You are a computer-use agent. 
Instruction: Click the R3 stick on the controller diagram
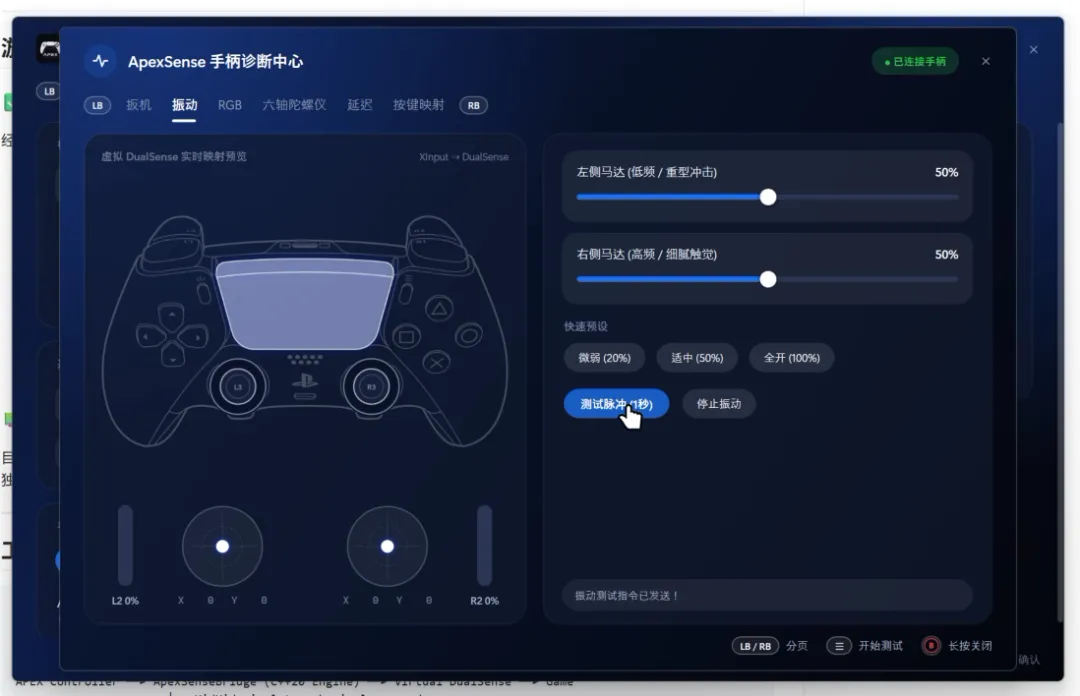point(371,387)
